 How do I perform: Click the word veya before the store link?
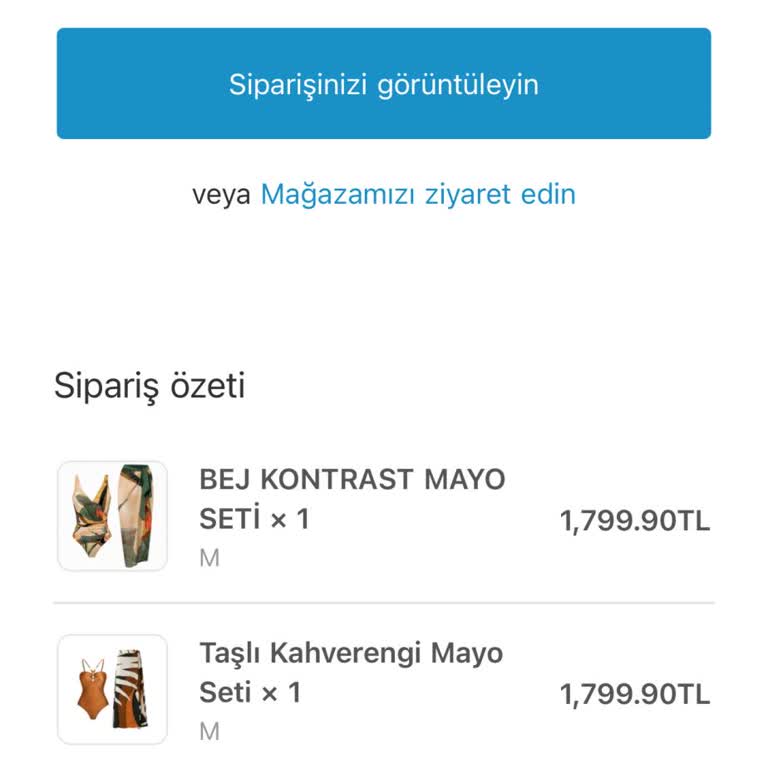221,194
